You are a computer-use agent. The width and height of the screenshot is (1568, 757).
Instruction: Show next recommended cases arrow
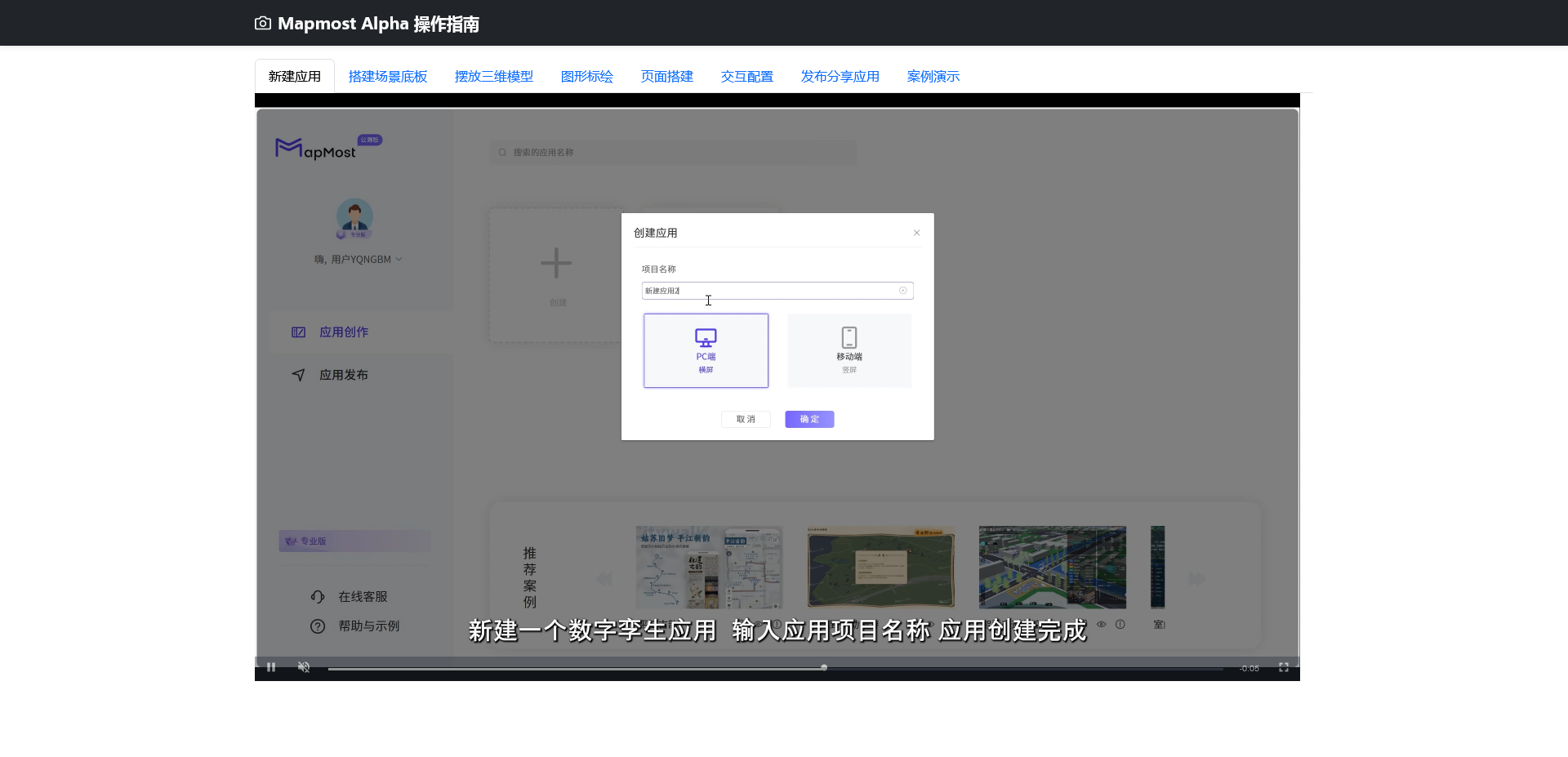point(1196,579)
